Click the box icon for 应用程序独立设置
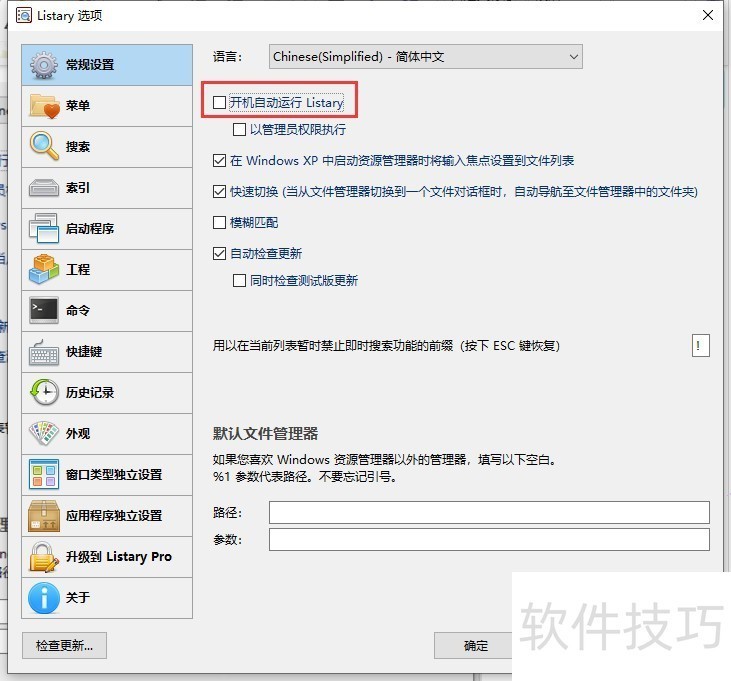This screenshot has width=731, height=681. pyautogui.click(x=44, y=516)
